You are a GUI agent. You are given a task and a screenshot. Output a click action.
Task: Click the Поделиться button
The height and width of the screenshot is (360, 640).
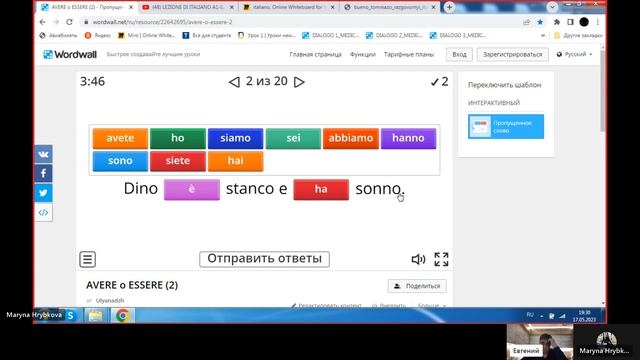(417, 286)
